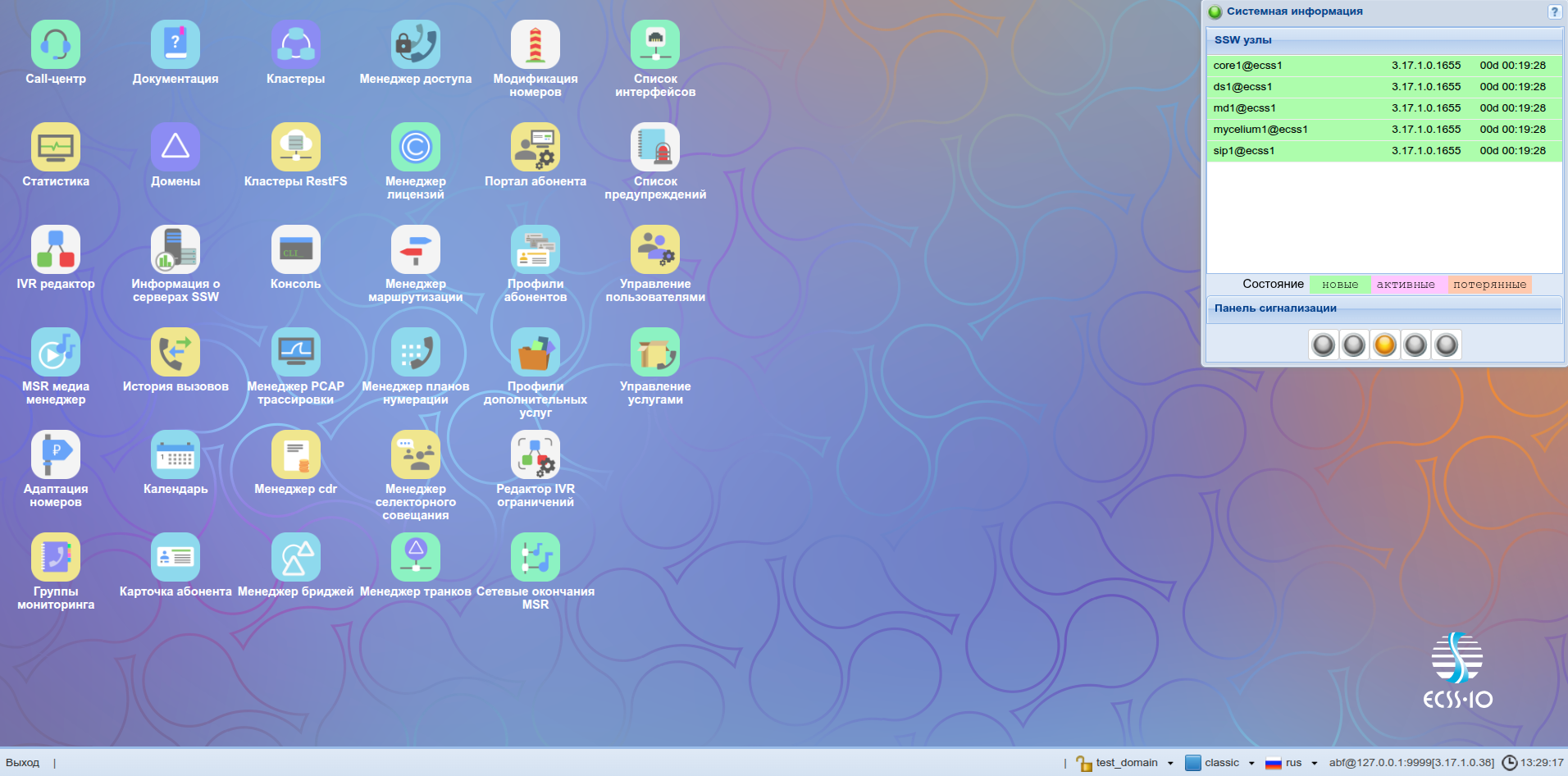Start Менеджер доступа
Image resolution: width=1568 pixels, height=776 pixels.
pyautogui.click(x=416, y=44)
